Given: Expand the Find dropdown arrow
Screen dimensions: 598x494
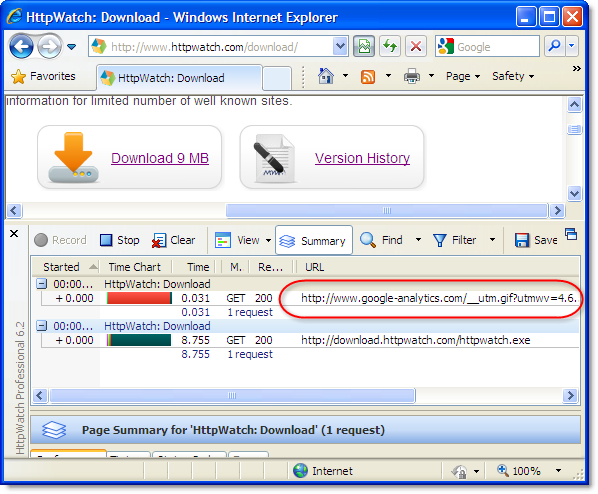Looking at the screenshot, I should (418, 240).
